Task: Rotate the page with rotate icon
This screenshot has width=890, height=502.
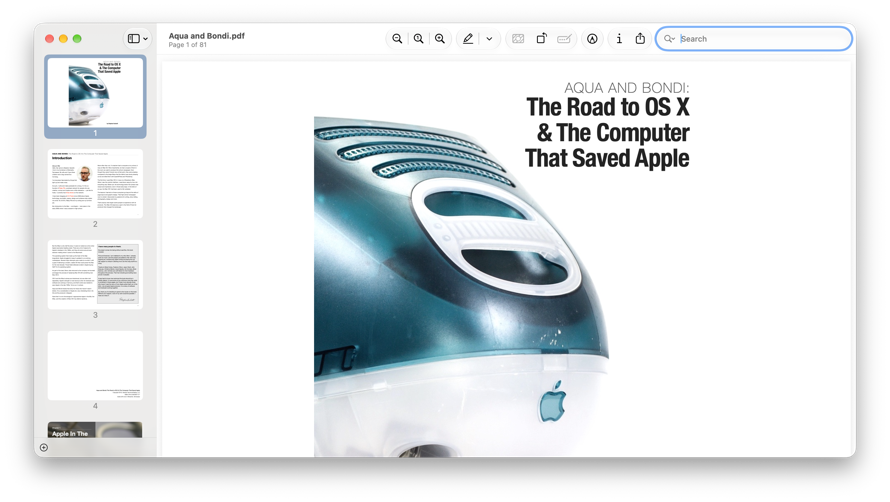Action: click(x=541, y=39)
